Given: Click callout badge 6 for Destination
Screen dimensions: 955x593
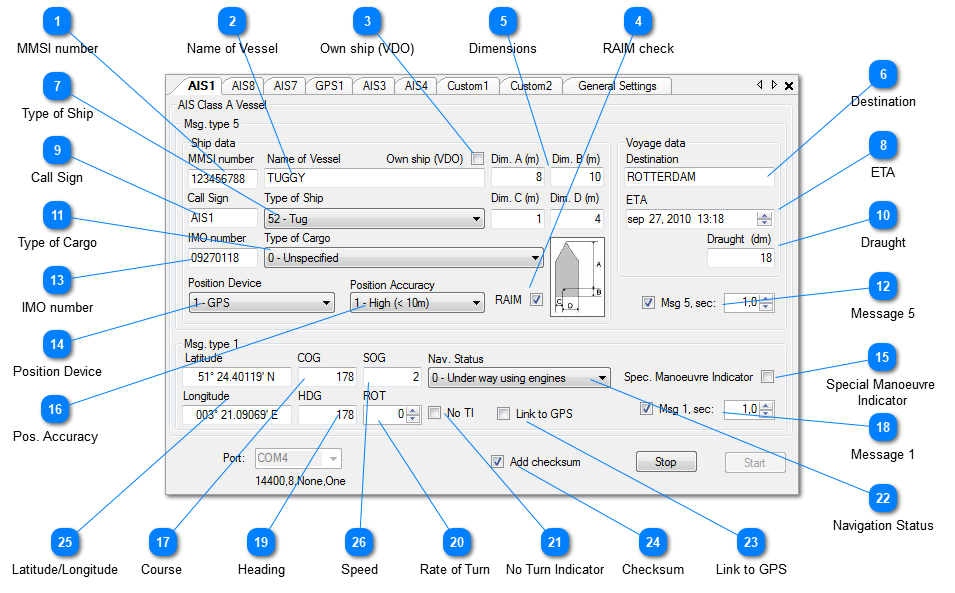Looking at the screenshot, I should [883, 74].
